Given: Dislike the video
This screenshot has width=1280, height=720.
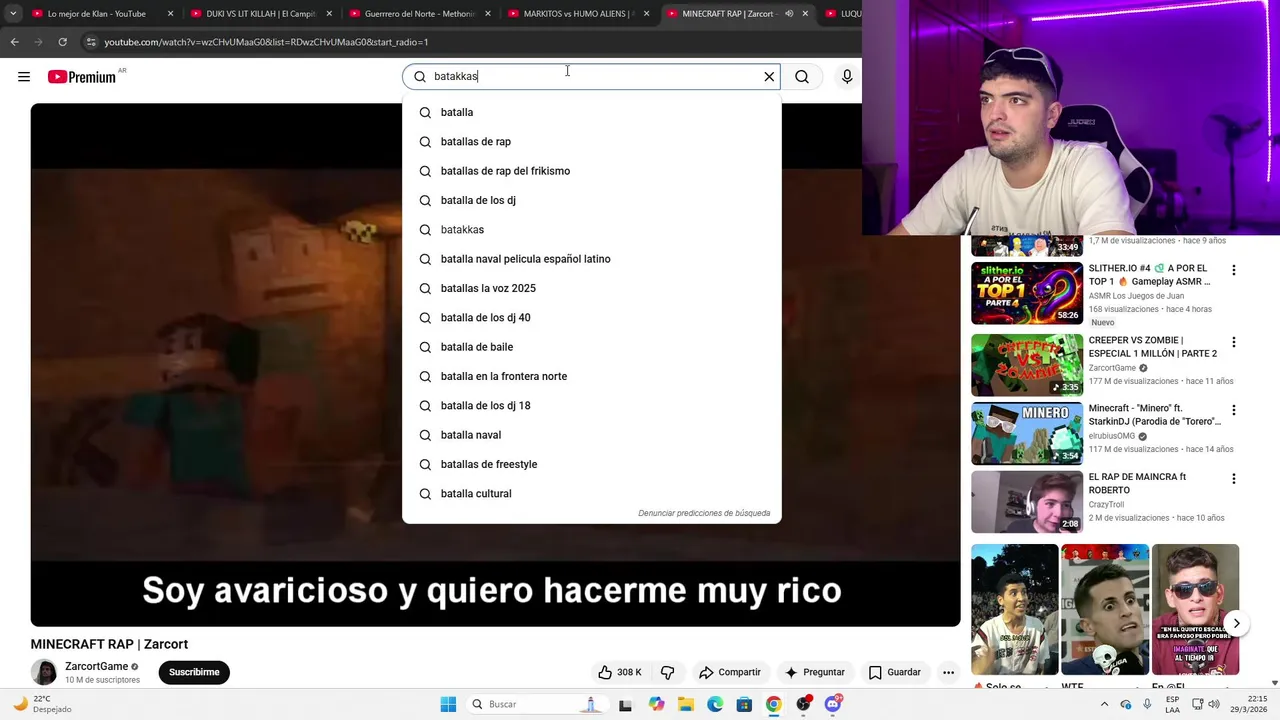Looking at the screenshot, I should pos(667,672).
